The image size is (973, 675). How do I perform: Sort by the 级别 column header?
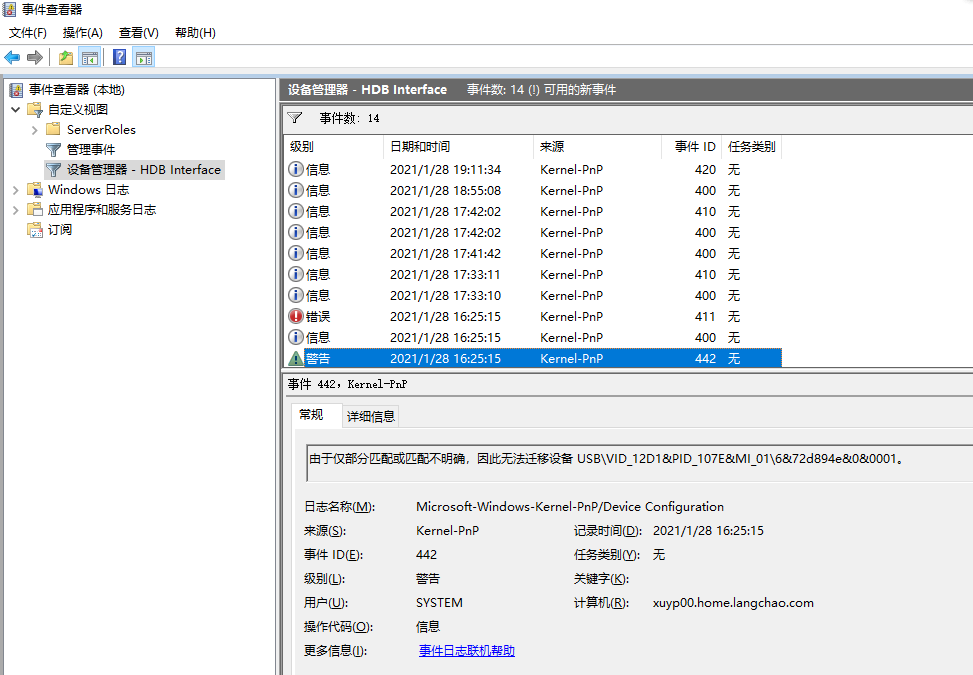click(334, 147)
